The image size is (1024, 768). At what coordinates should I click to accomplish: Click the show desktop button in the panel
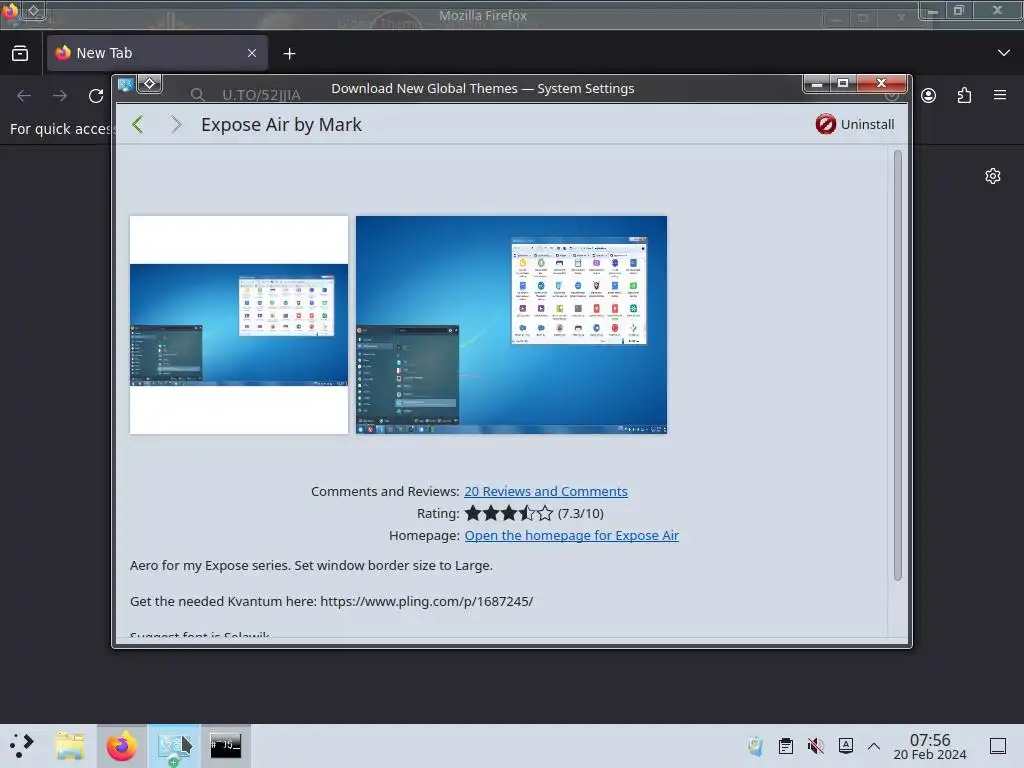coord(998,746)
